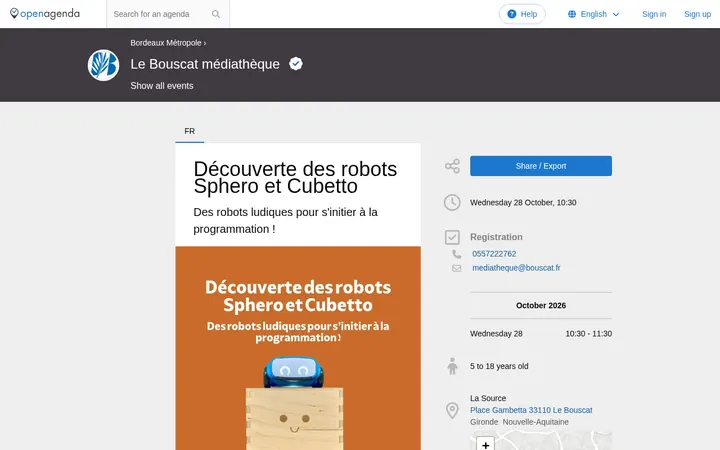Screen dimensions: 720x450
Task: Select the Découverte des robots page heading
Action: pos(295,177)
